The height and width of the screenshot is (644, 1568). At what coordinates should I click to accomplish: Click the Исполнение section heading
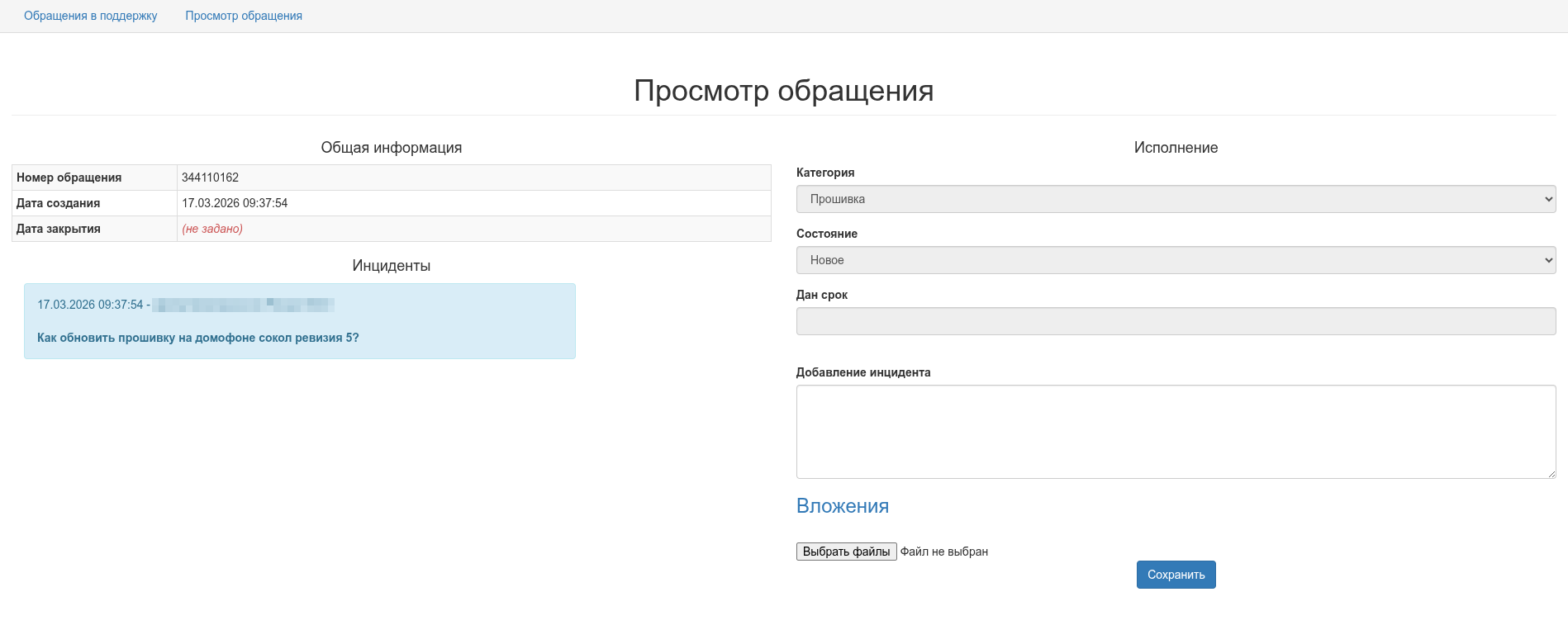(1176, 148)
